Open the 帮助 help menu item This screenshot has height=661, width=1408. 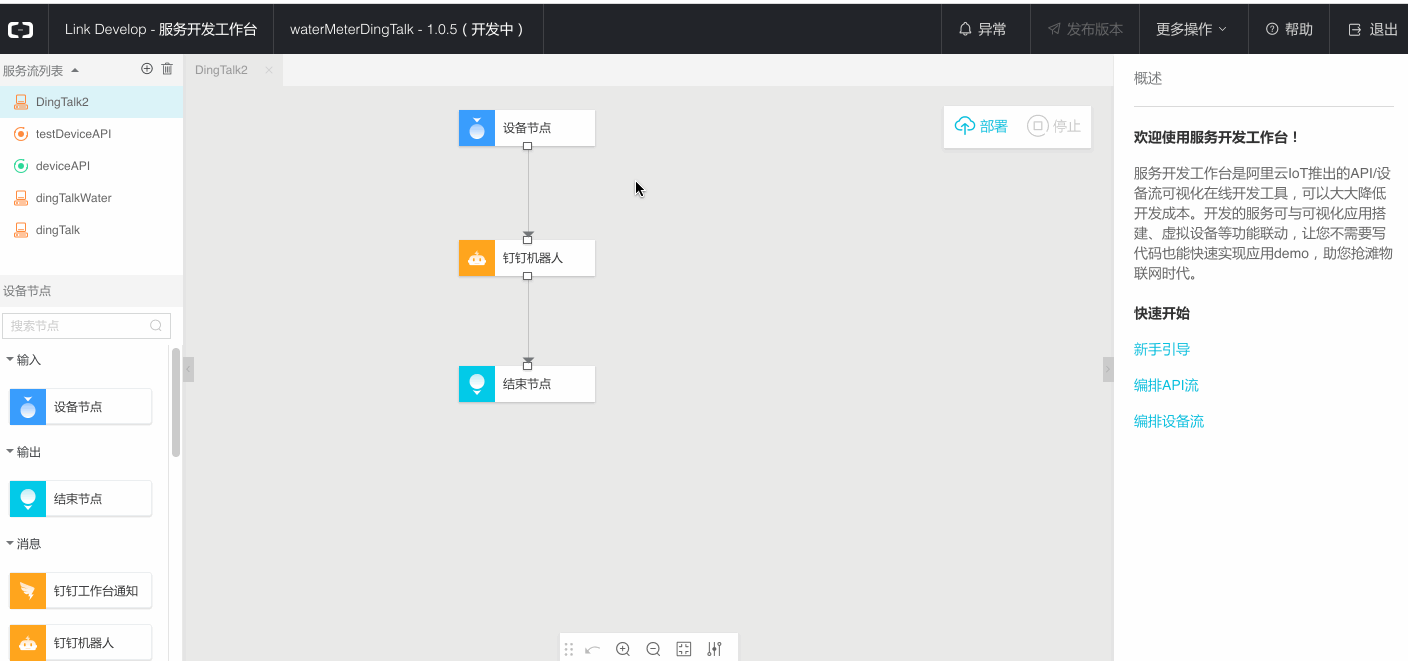(1289, 30)
